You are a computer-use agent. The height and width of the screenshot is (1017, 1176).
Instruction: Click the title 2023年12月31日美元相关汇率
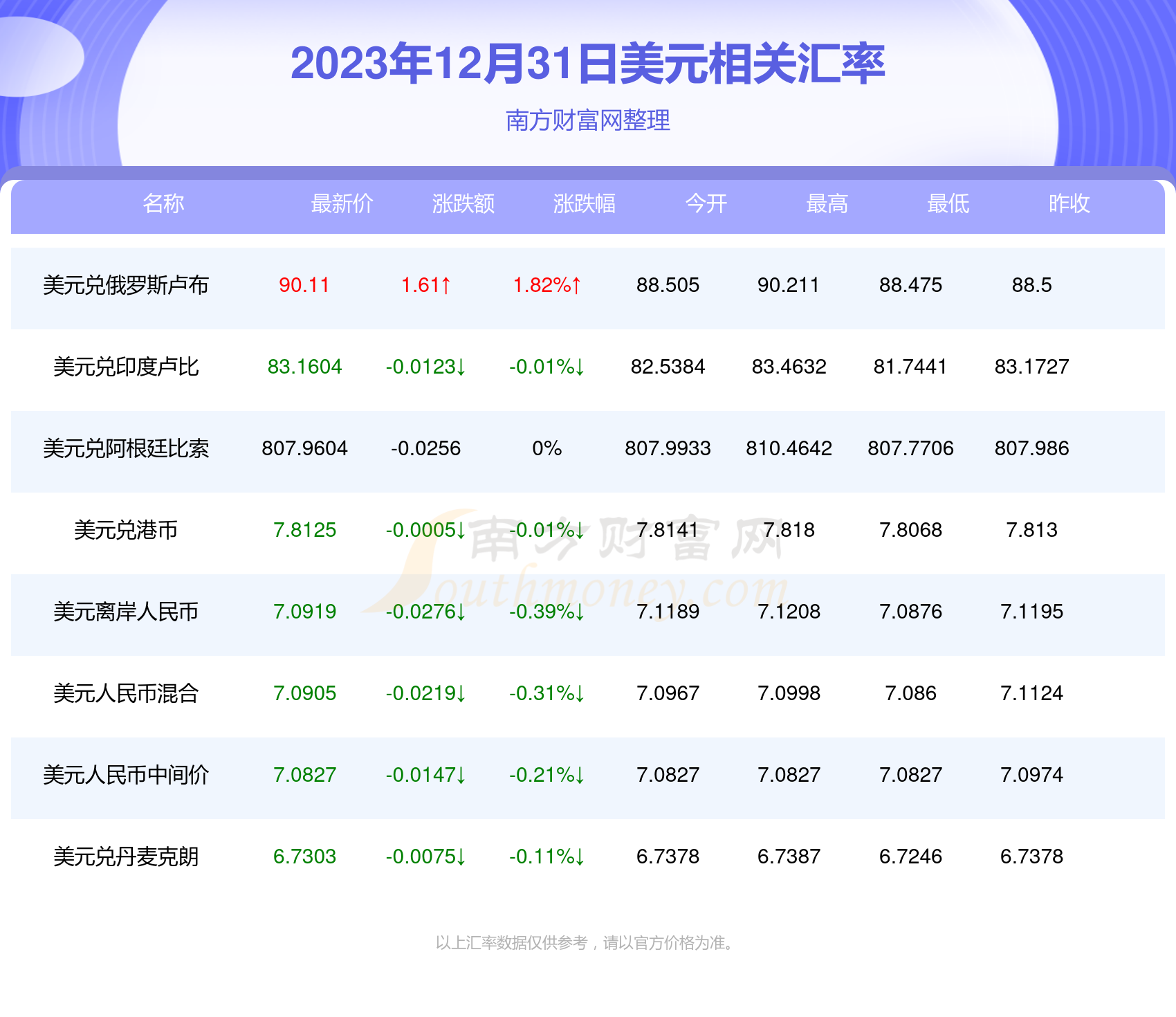coord(587,64)
